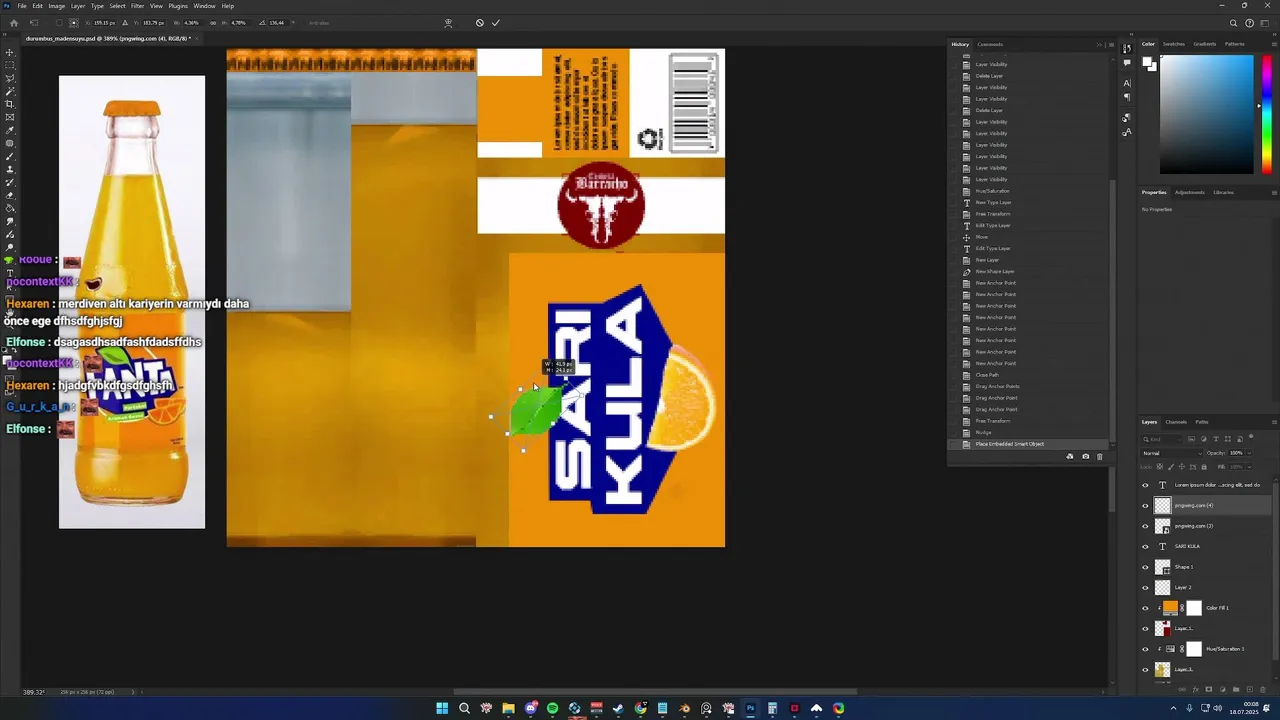Expand History panel with double-arrow chevron

(1099, 44)
